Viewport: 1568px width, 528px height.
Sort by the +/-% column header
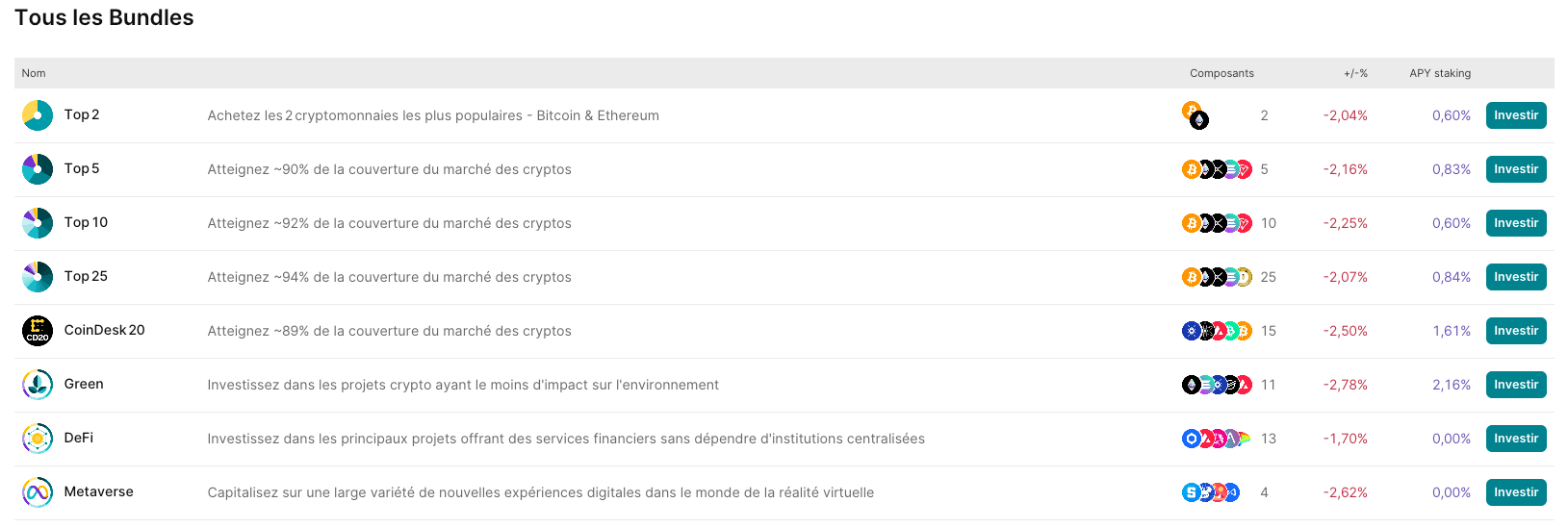(1355, 73)
